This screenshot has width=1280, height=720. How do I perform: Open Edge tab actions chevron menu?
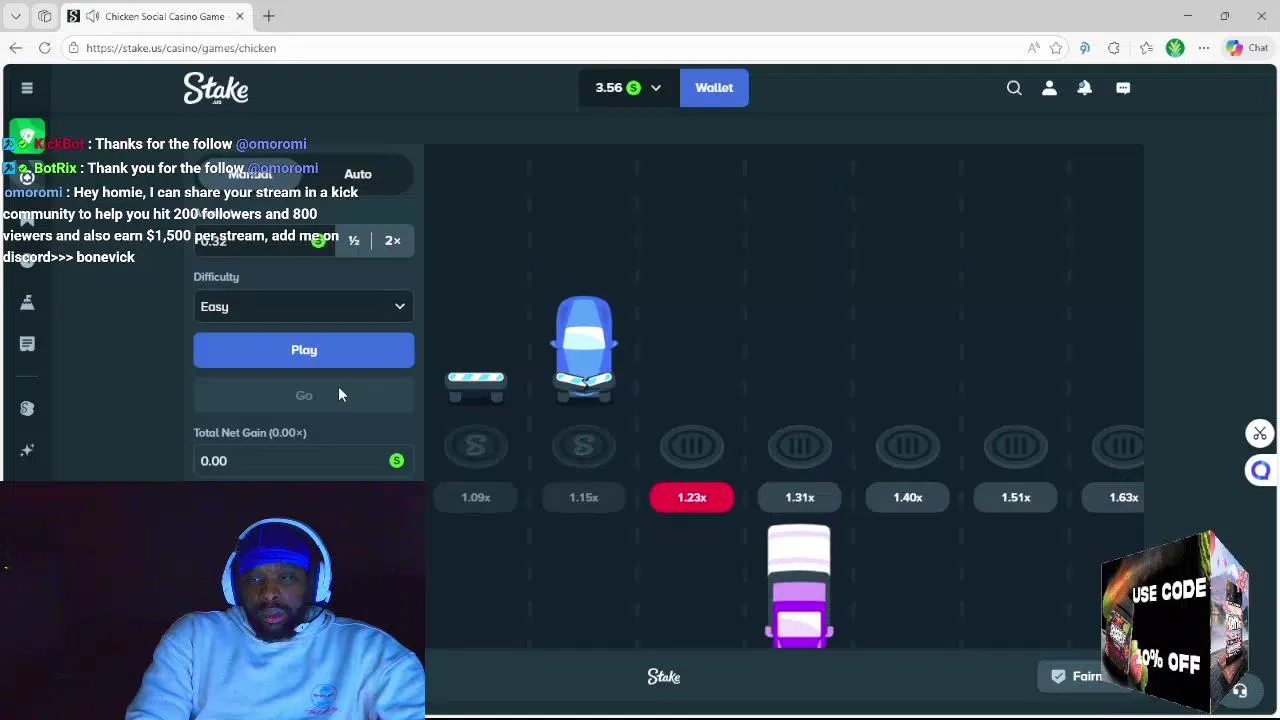coord(16,16)
